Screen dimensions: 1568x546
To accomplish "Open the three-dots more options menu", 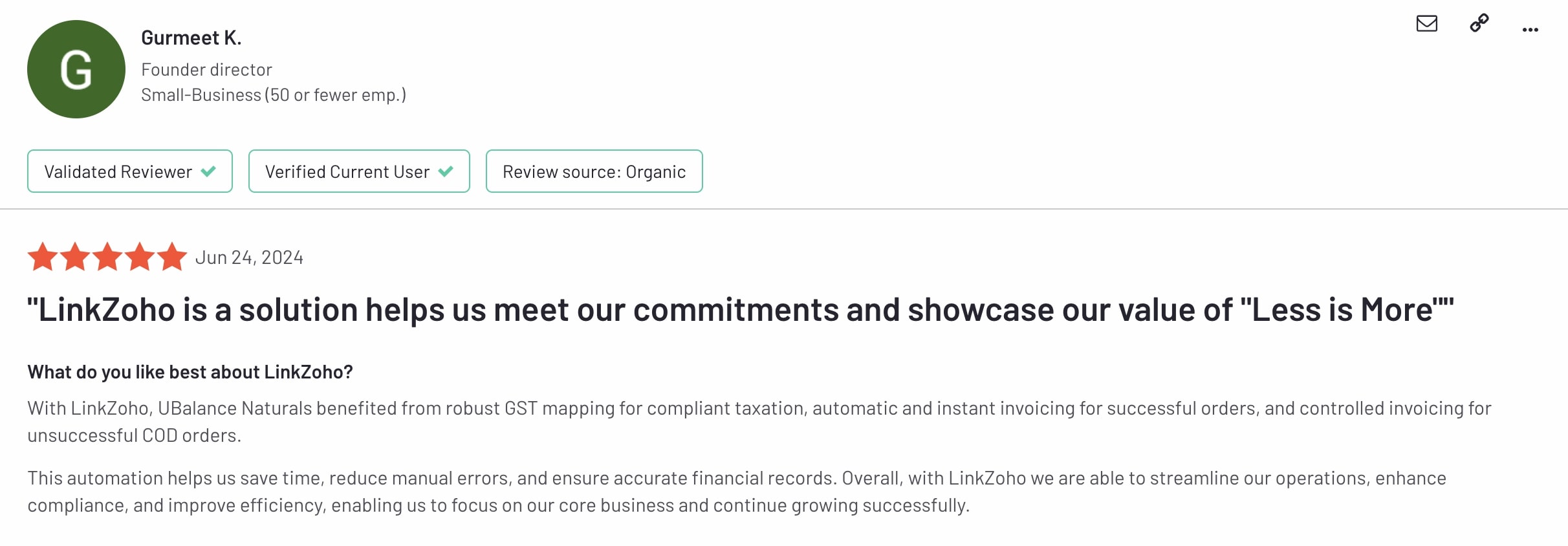I will point(1530,30).
